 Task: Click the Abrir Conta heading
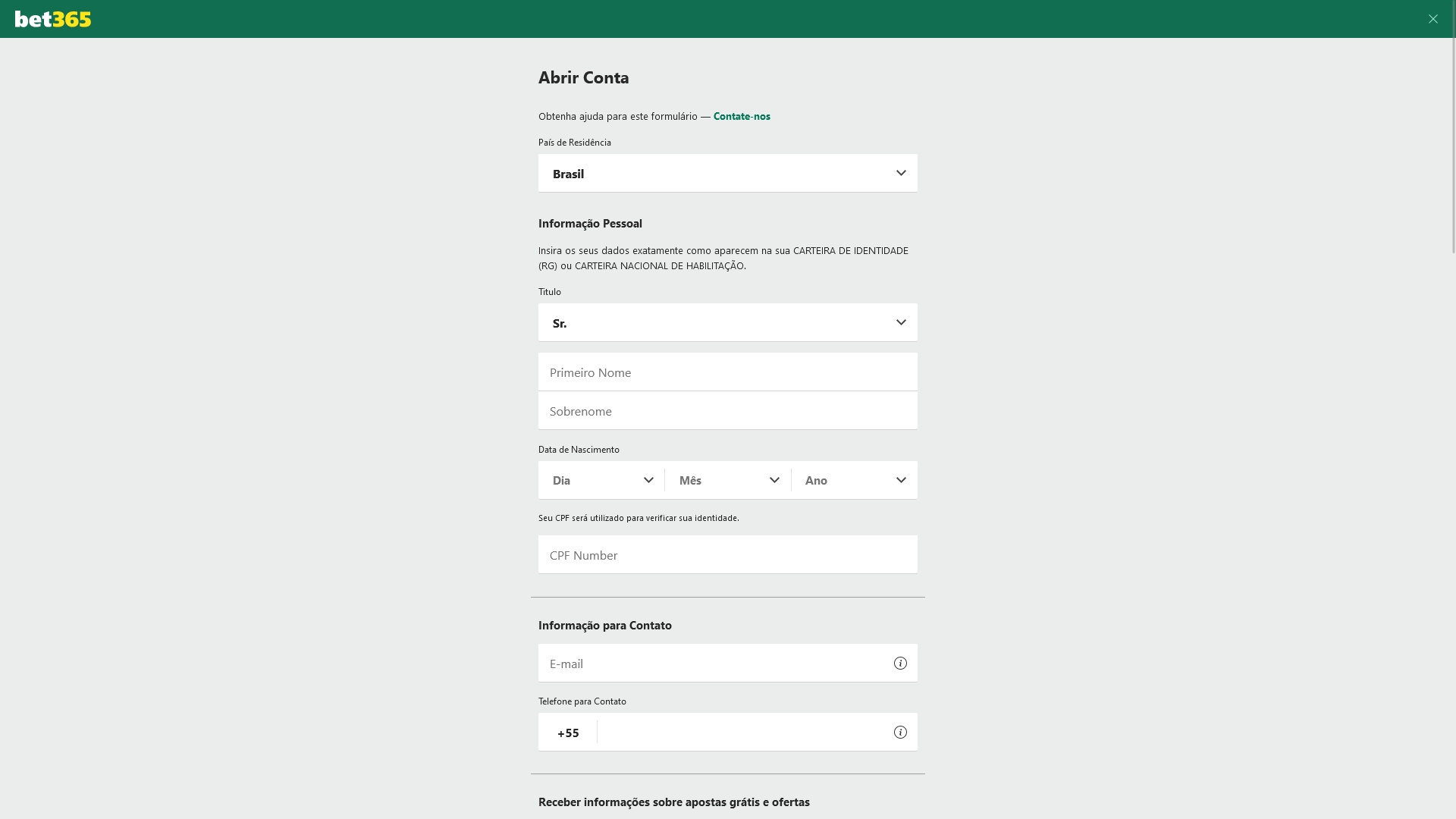point(583,77)
